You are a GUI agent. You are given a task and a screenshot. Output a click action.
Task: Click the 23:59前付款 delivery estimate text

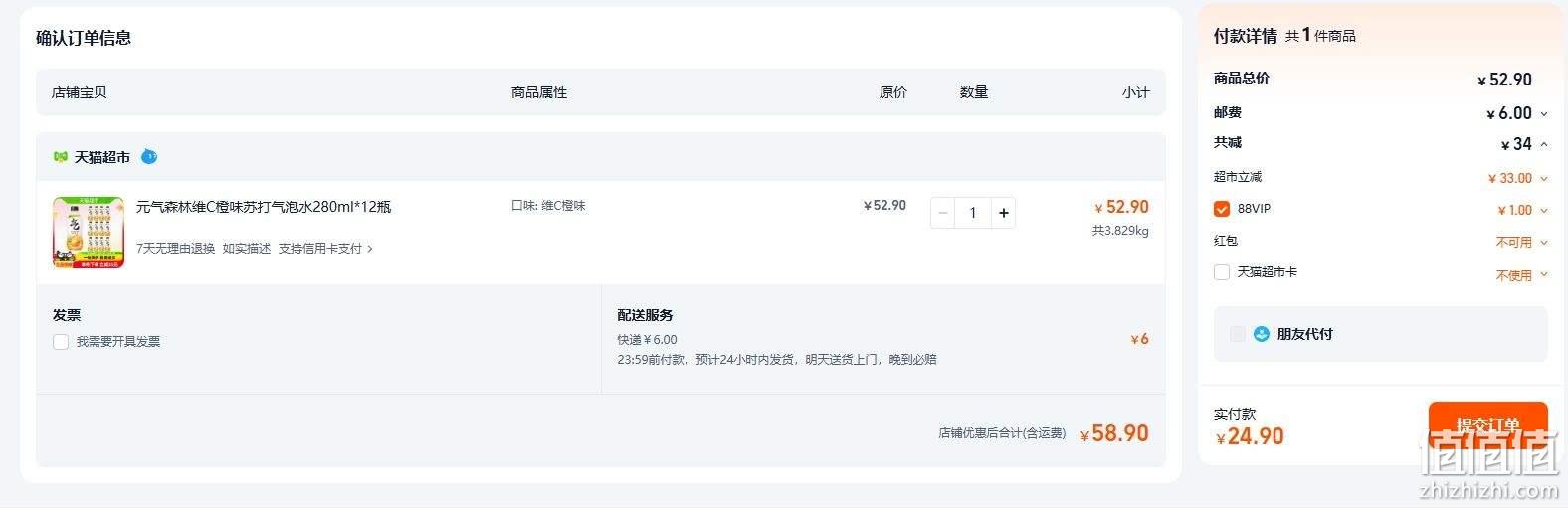(x=777, y=360)
